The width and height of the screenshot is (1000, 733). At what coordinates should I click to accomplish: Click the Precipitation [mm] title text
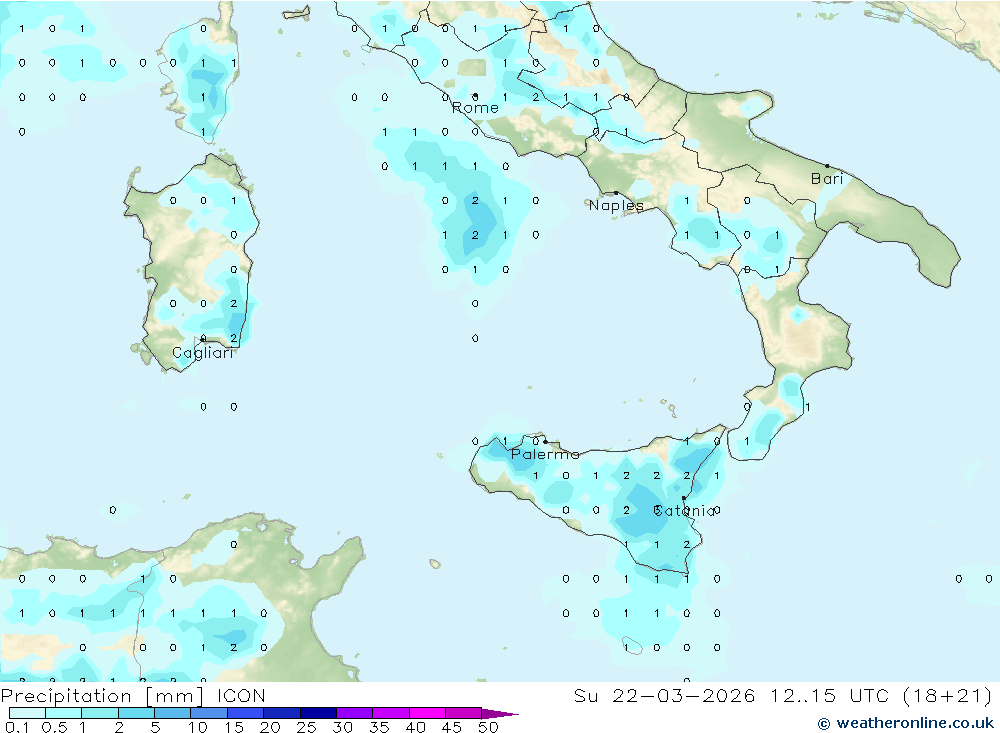point(102,696)
